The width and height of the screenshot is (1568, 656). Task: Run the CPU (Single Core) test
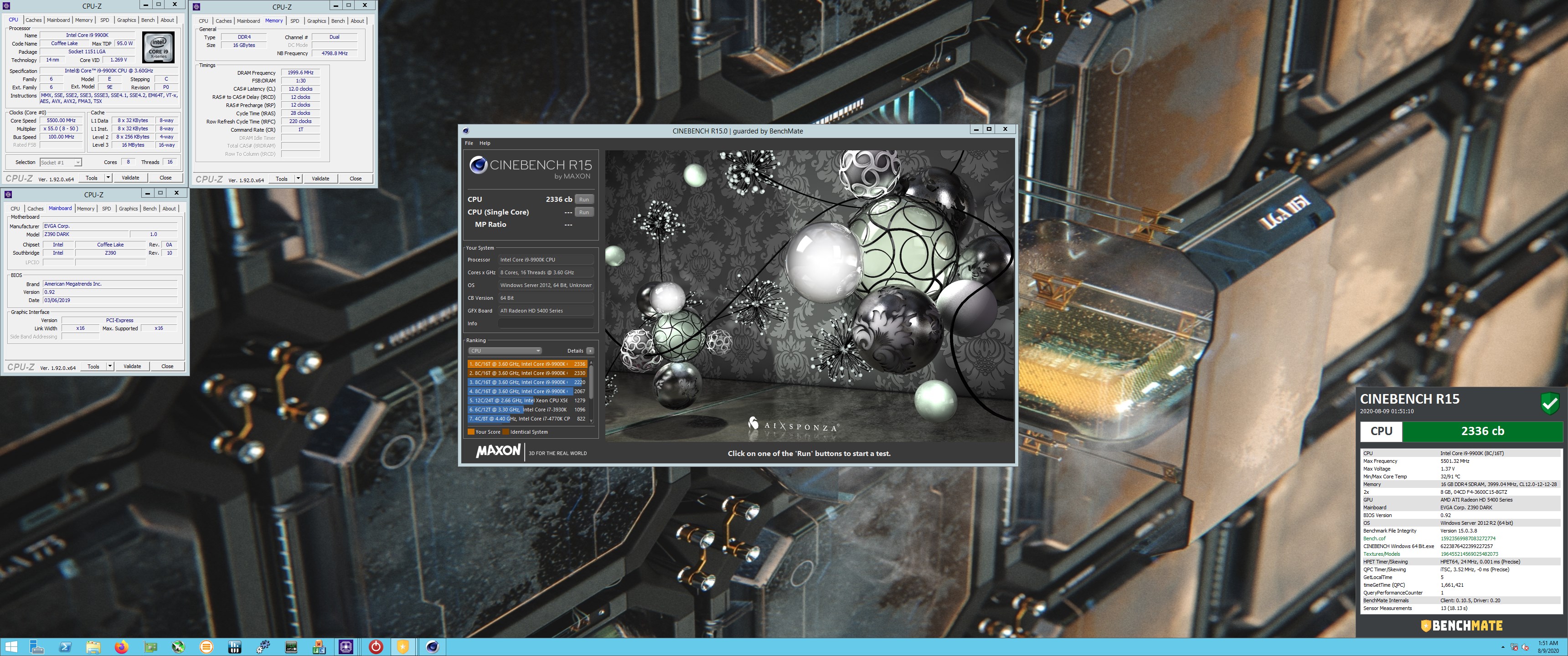point(584,212)
